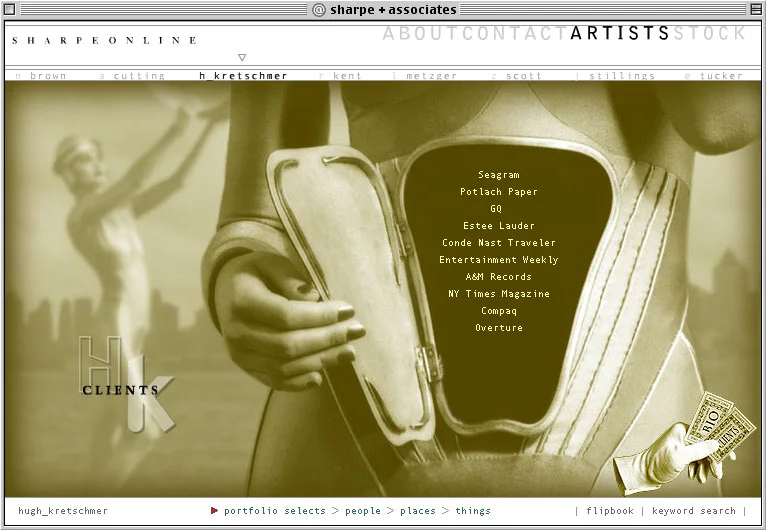Screen dimensions: 766x530
Task: Click the SHARPEONLINE logo text
Action: 105,41
